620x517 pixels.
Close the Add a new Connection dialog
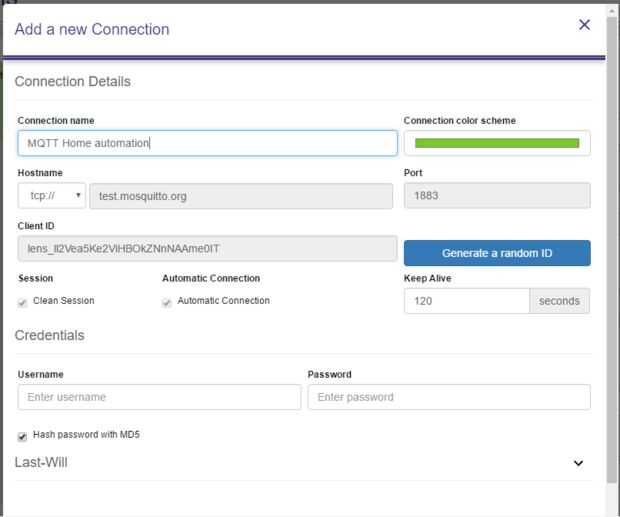pos(584,25)
